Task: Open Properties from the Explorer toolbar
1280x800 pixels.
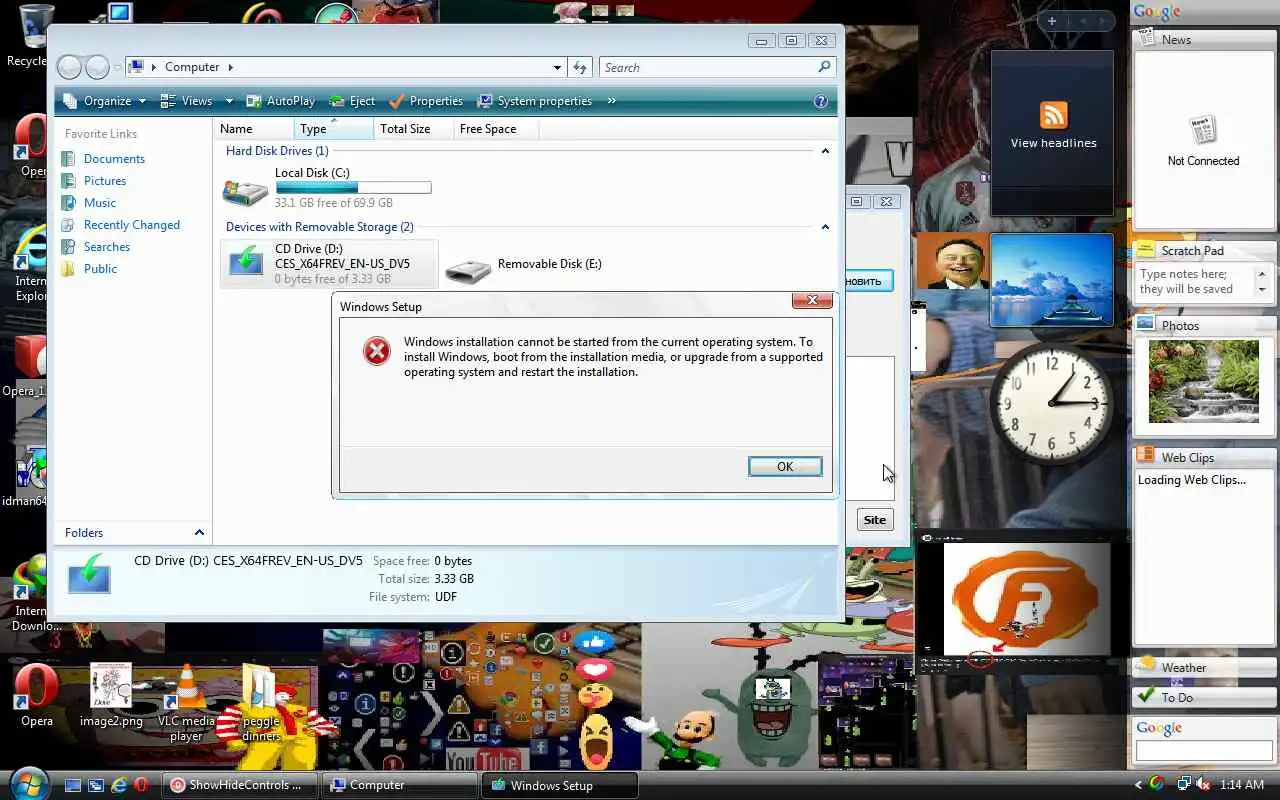Action: [x=426, y=101]
